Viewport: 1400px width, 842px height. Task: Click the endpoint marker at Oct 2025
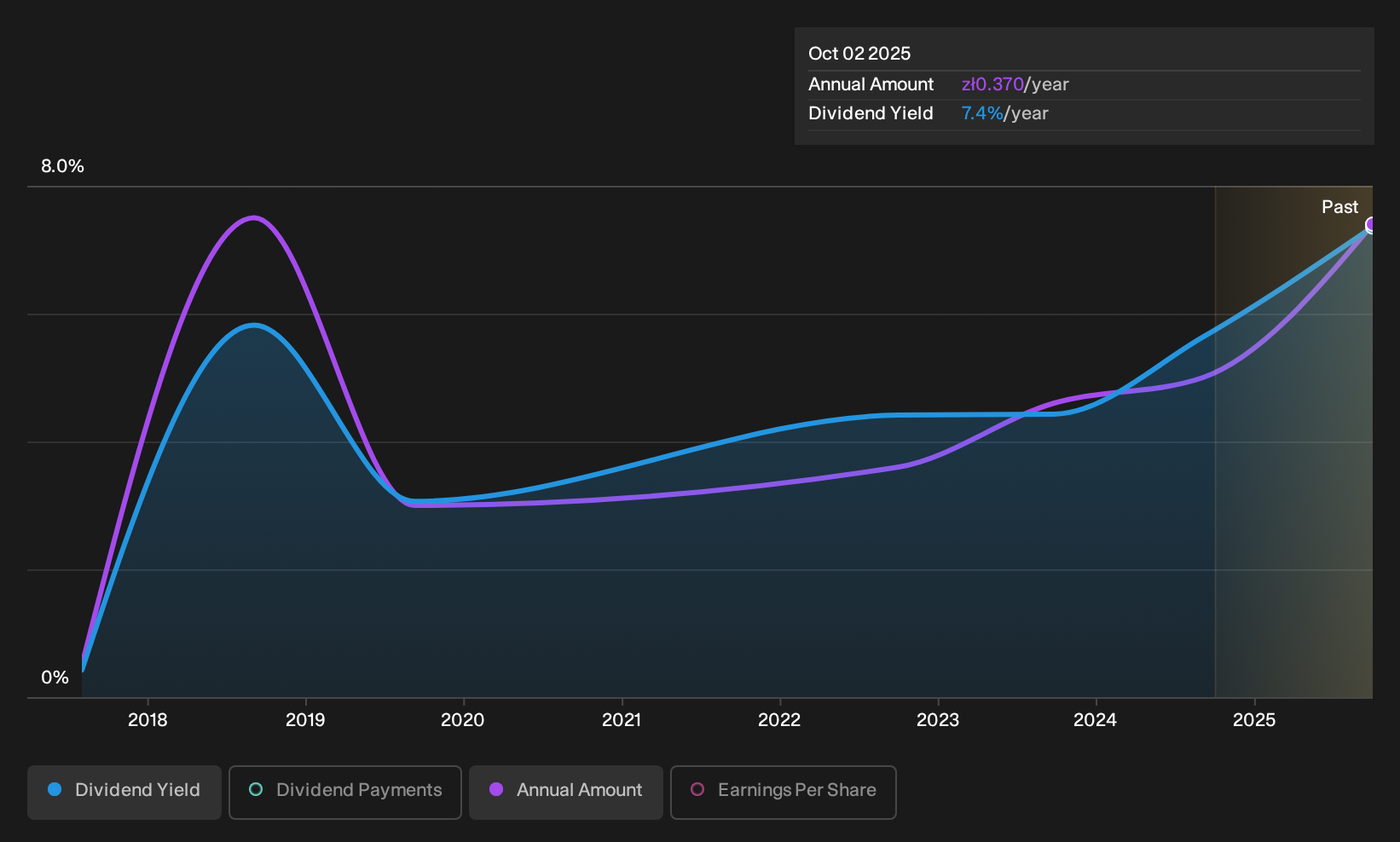[x=1371, y=225]
